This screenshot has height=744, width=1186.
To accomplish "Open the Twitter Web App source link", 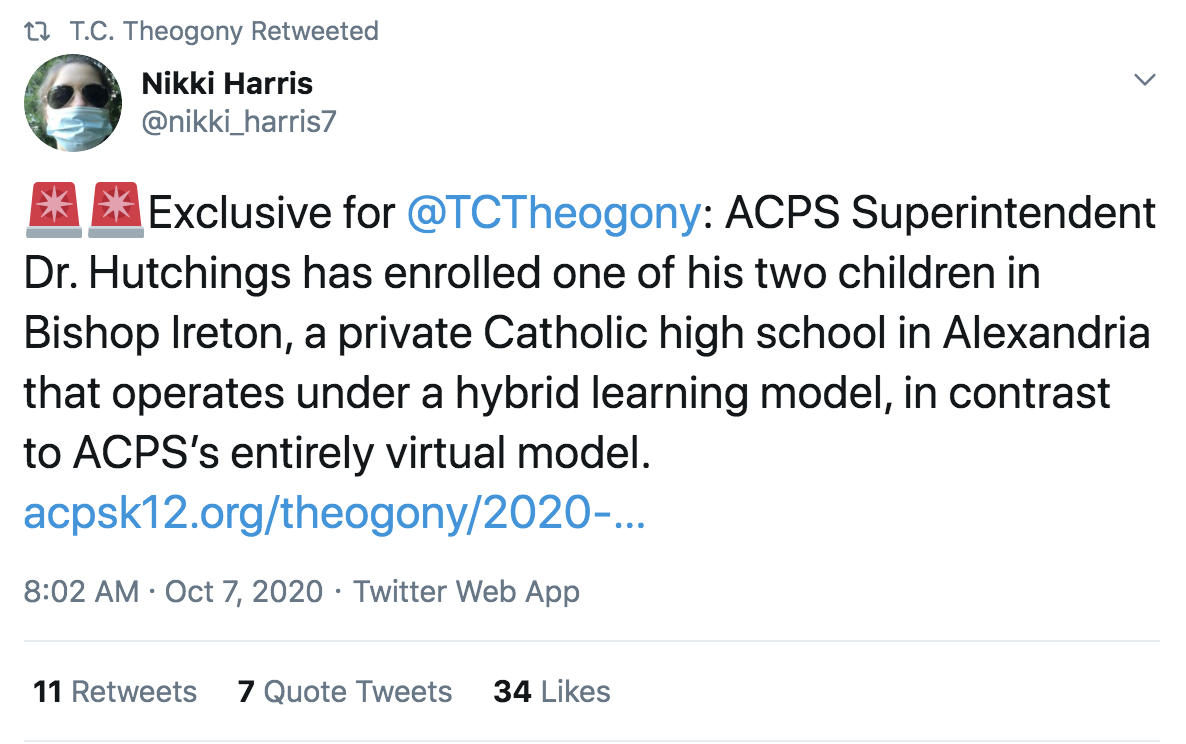I will tap(466, 591).
